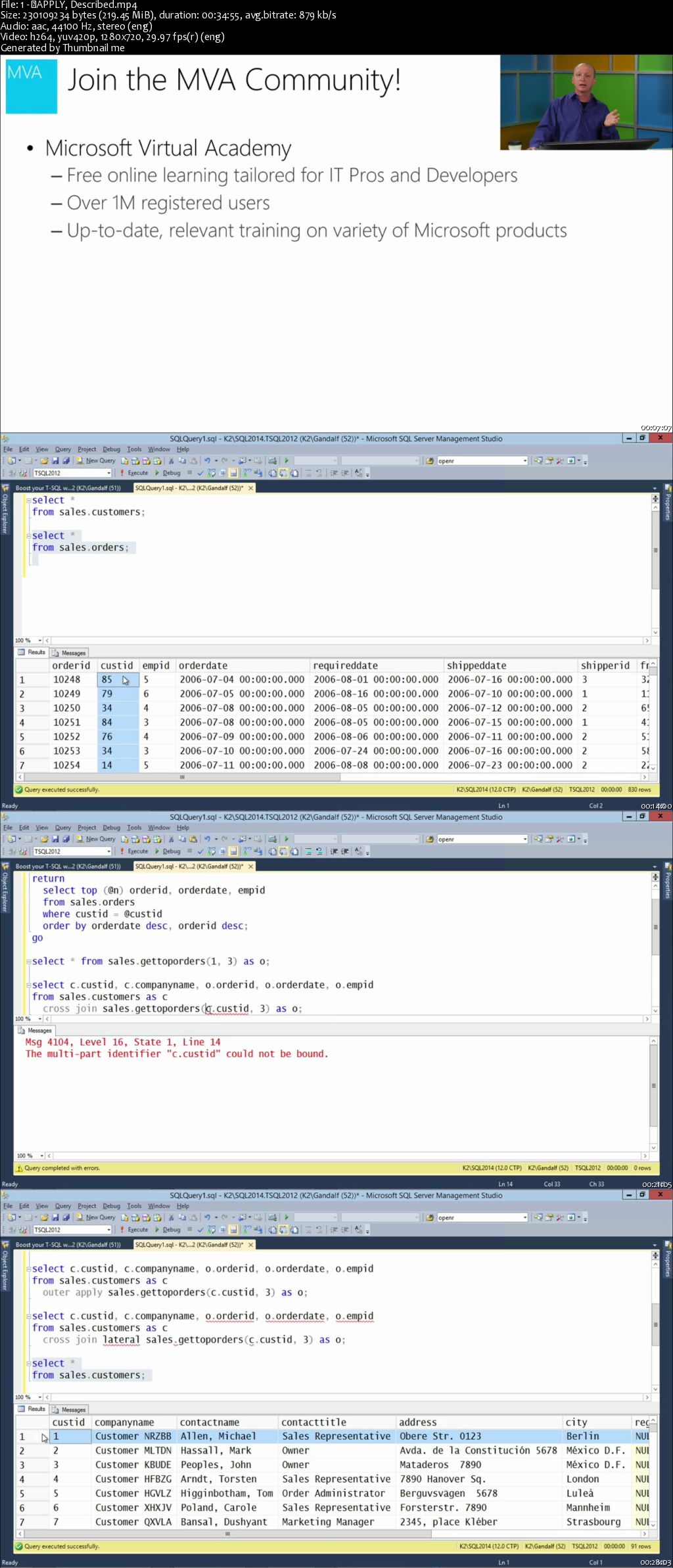This screenshot has height=1568, width=673.
Task: Open the Query menu in the orders-results window
Action: tap(63, 449)
